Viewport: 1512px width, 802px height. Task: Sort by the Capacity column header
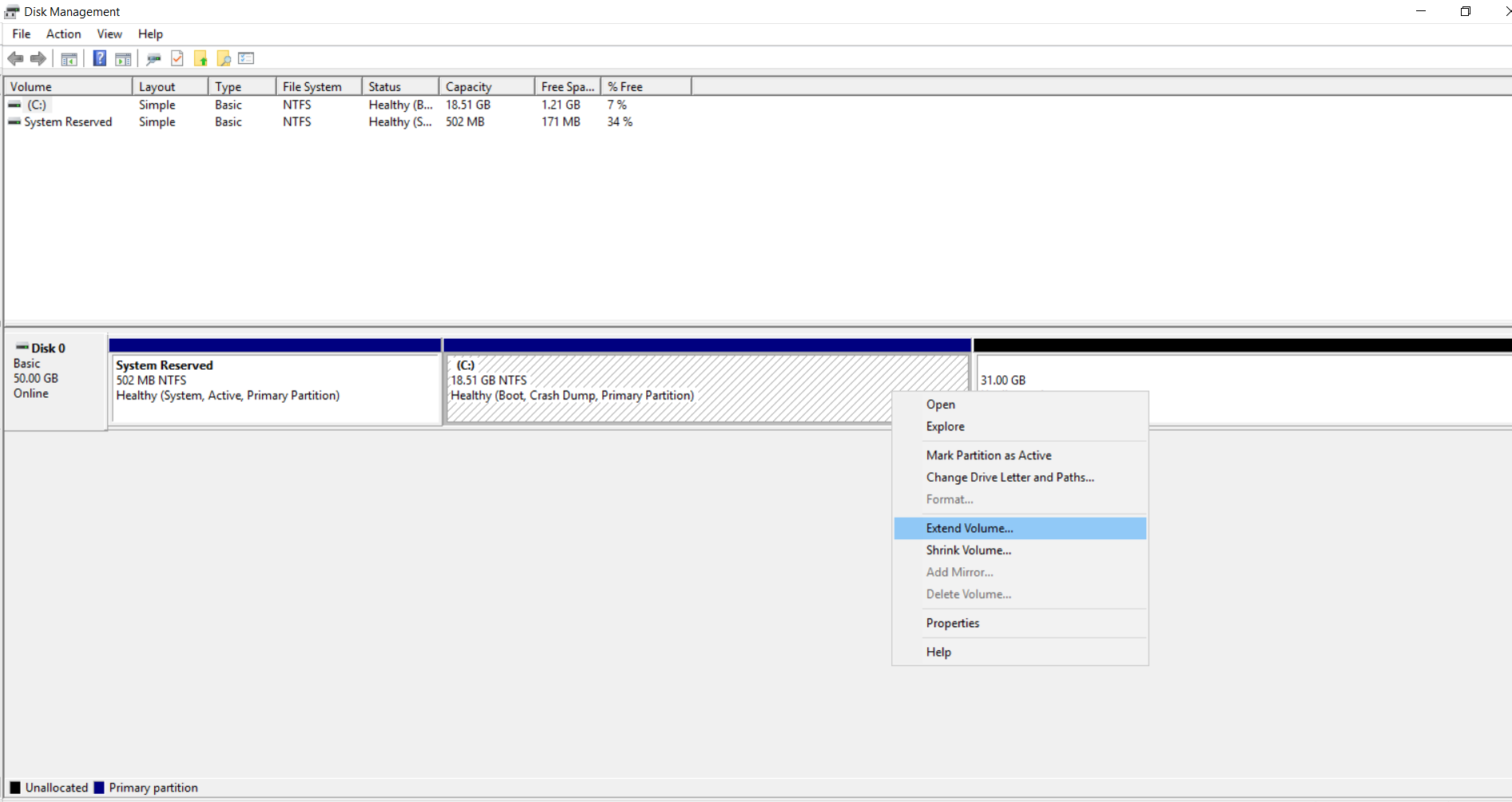(x=487, y=86)
